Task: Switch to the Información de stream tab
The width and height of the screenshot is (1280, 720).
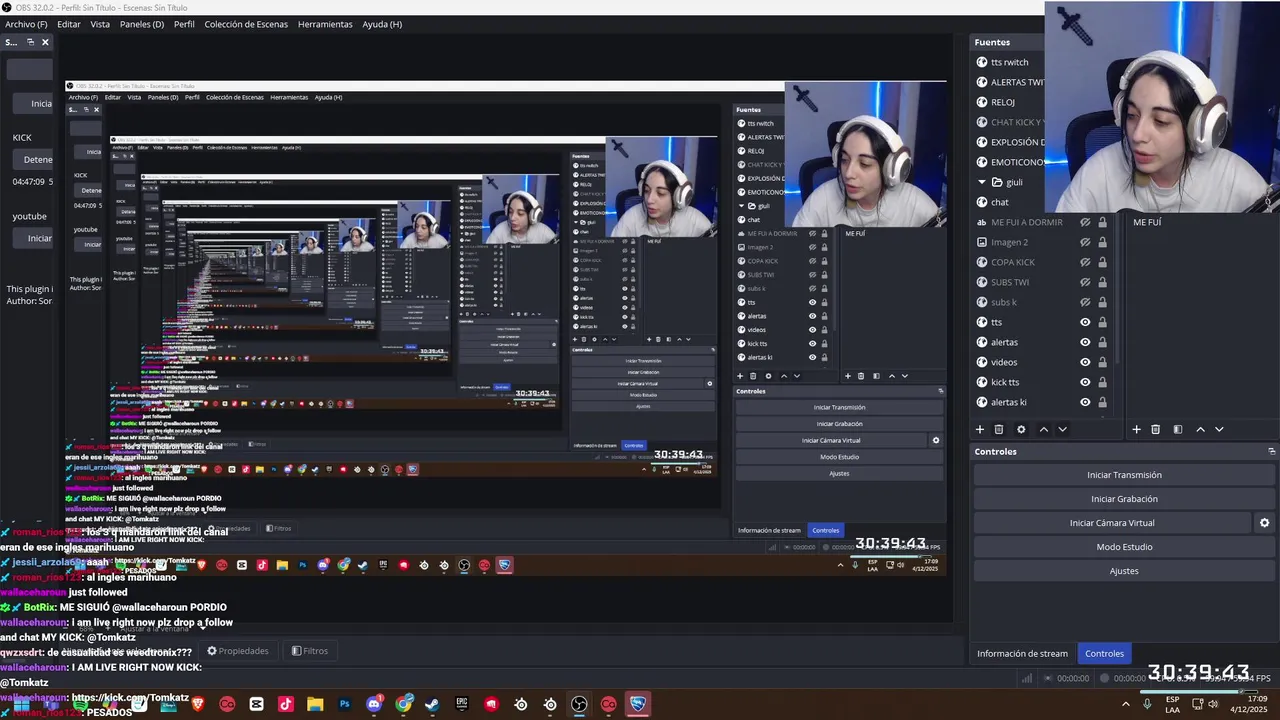Action: pos(1022,654)
